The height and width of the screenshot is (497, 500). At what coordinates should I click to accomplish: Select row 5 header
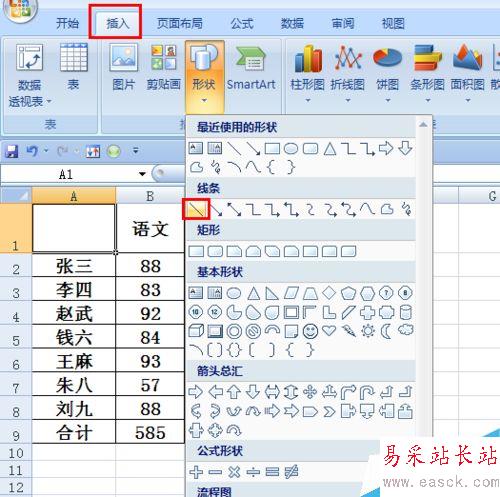click(x=16, y=337)
